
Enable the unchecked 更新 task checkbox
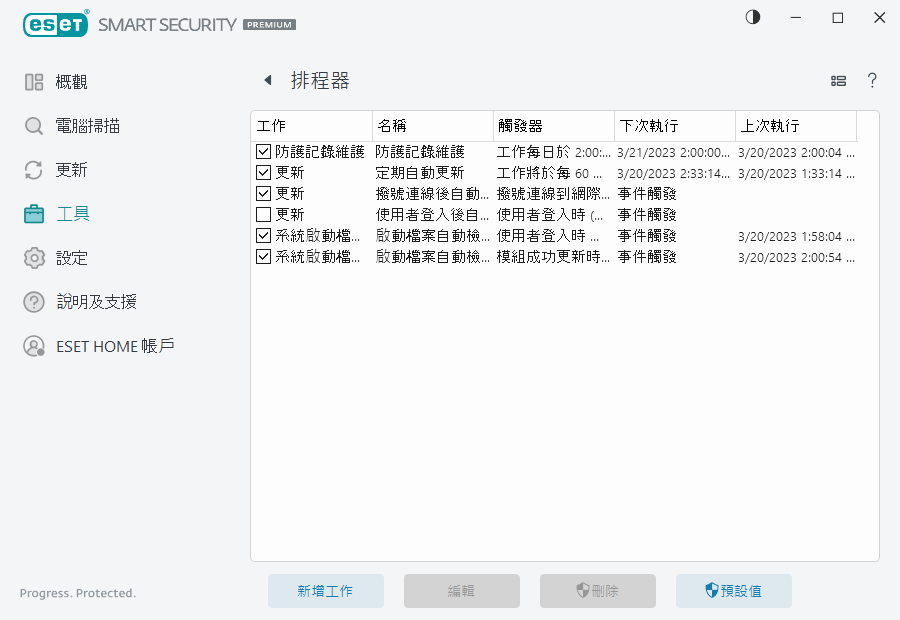pos(265,214)
